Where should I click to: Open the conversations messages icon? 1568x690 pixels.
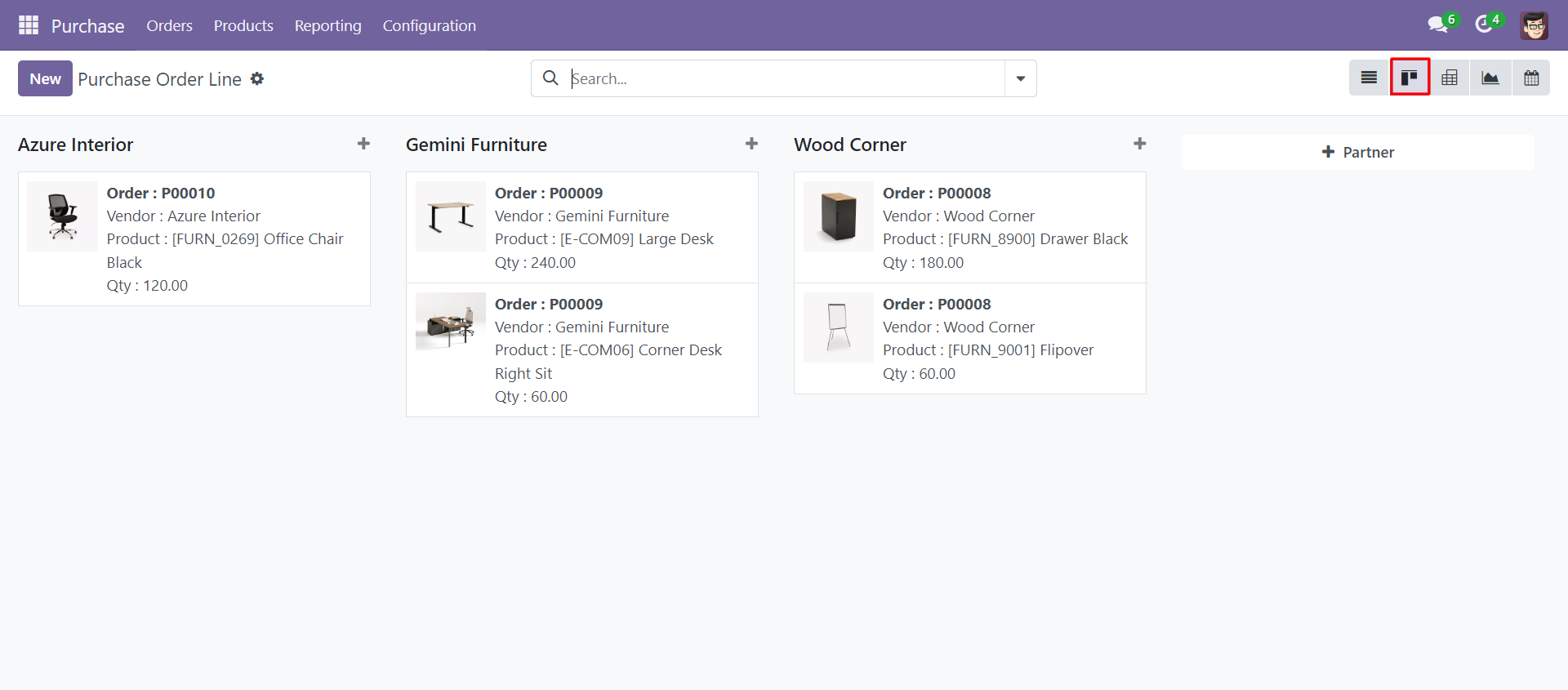(1440, 24)
